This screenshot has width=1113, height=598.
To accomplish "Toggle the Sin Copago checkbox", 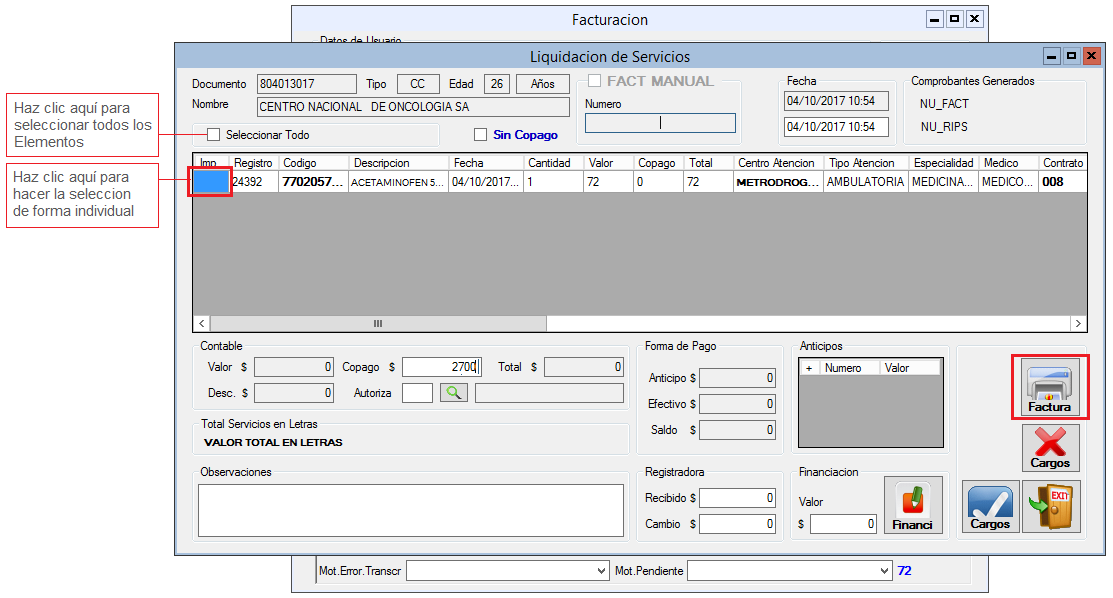I will (x=480, y=135).
